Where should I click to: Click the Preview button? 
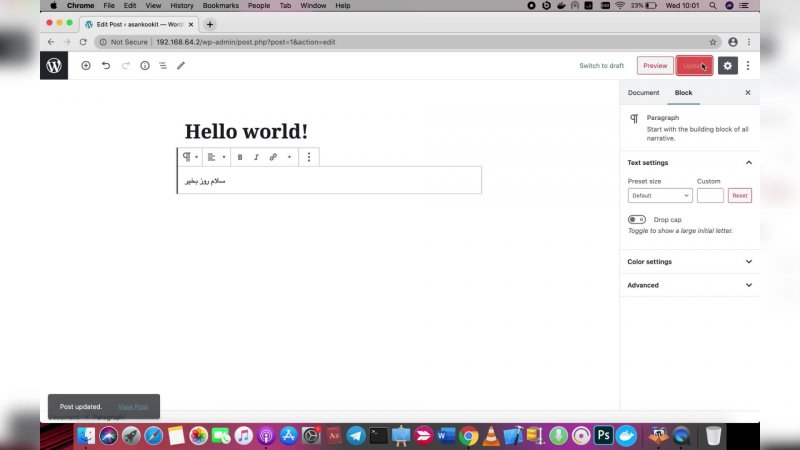pos(655,66)
